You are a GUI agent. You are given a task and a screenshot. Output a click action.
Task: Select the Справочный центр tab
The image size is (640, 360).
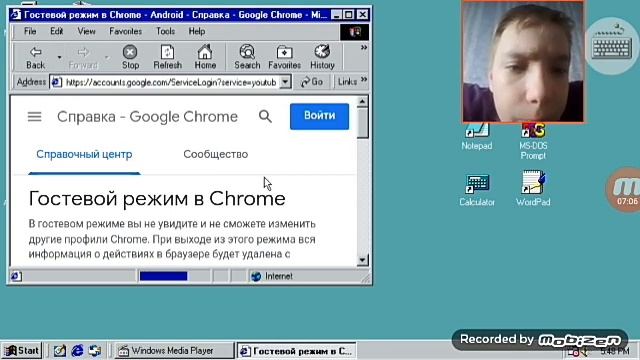click(x=84, y=154)
